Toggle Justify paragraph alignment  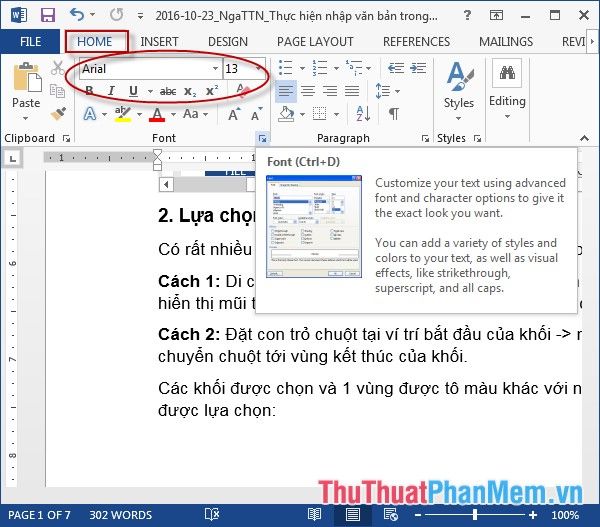click(x=352, y=91)
